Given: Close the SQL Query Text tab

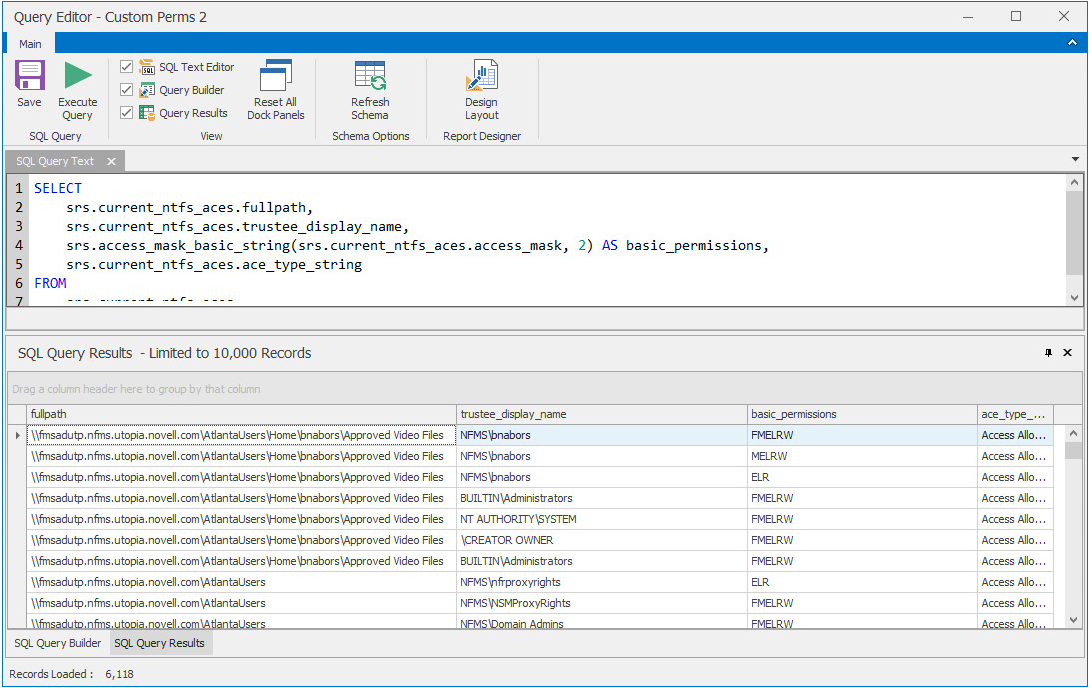Looking at the screenshot, I should point(111,161).
